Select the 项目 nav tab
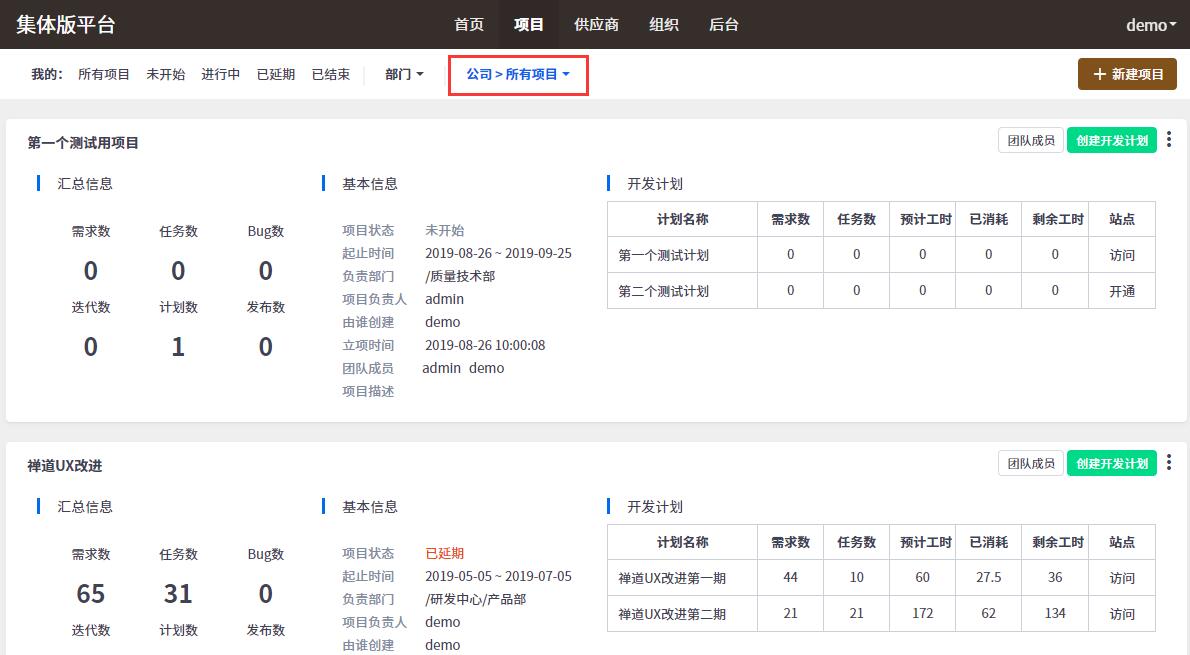 (528, 25)
